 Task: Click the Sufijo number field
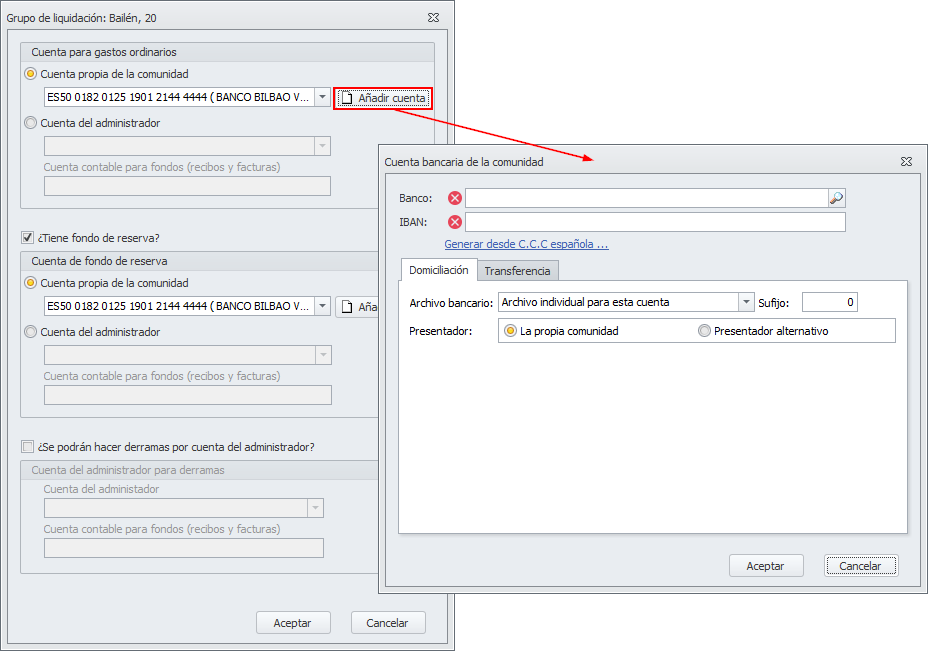point(829,302)
